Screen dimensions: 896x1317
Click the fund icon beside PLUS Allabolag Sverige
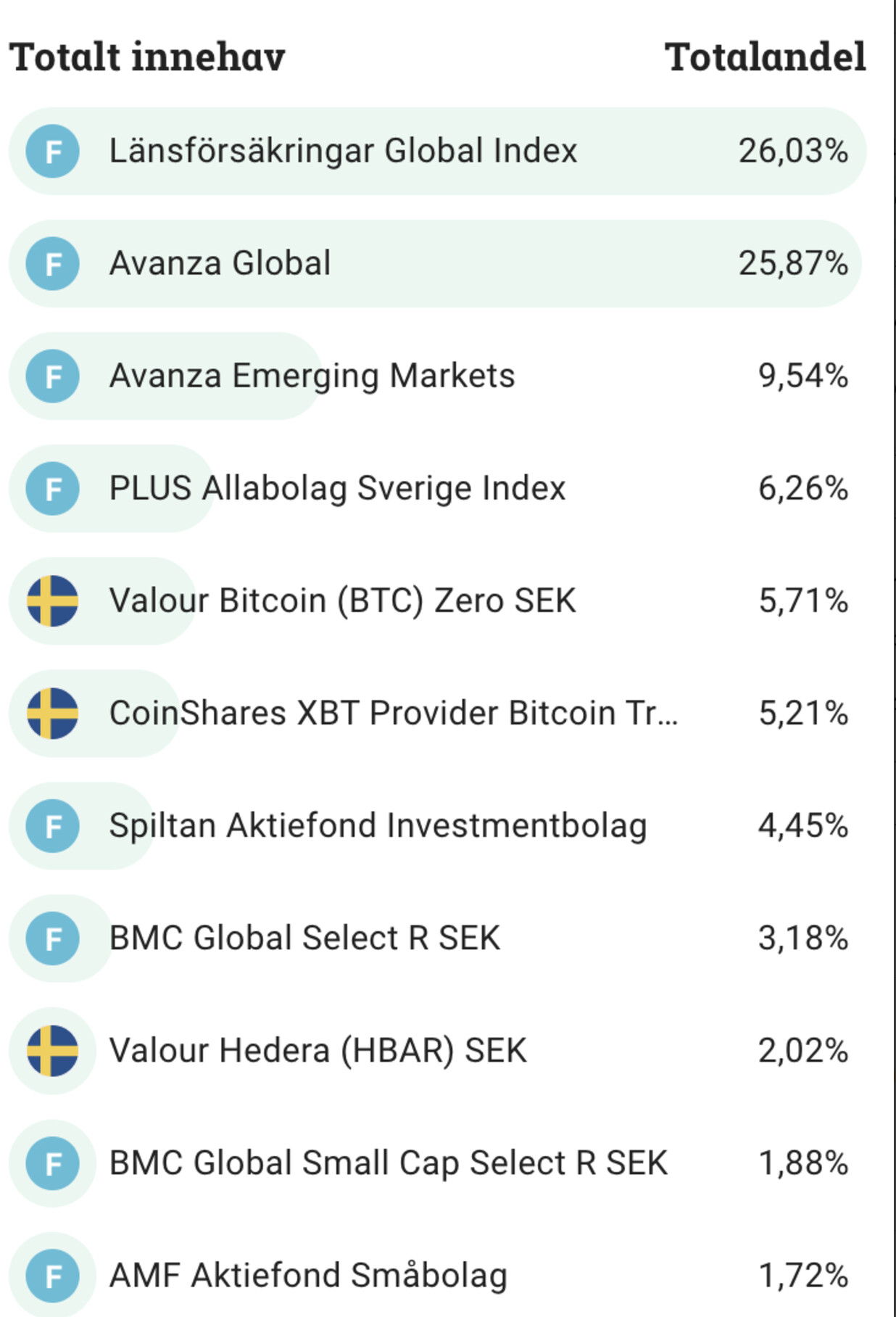pyautogui.click(x=52, y=489)
